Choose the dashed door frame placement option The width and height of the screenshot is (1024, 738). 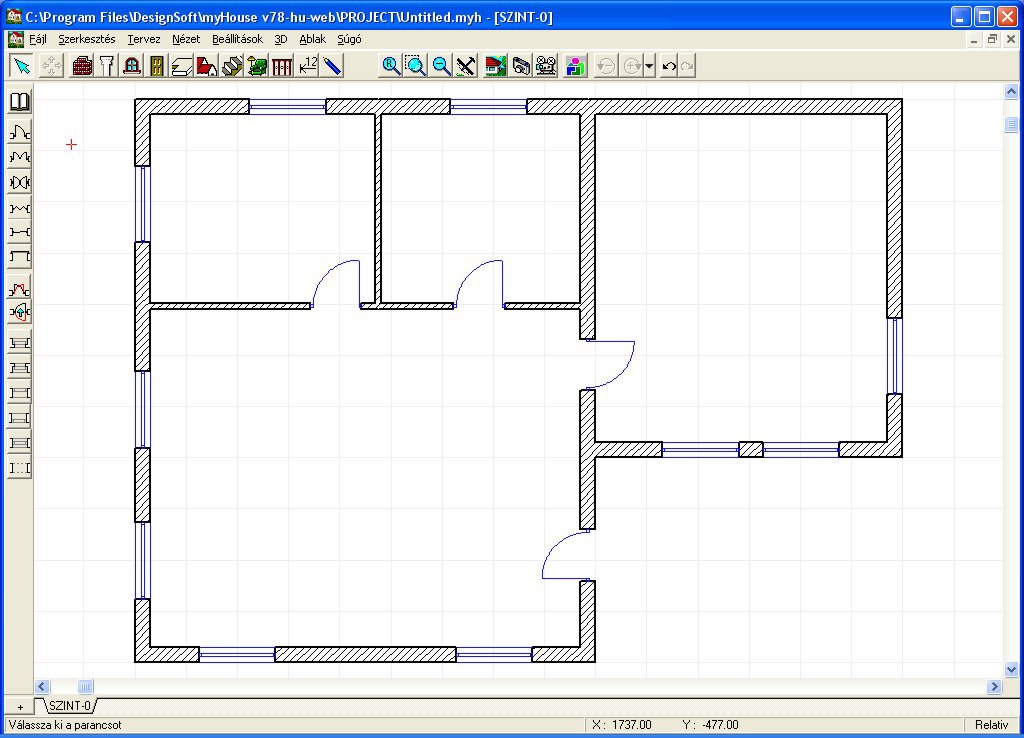coord(20,468)
